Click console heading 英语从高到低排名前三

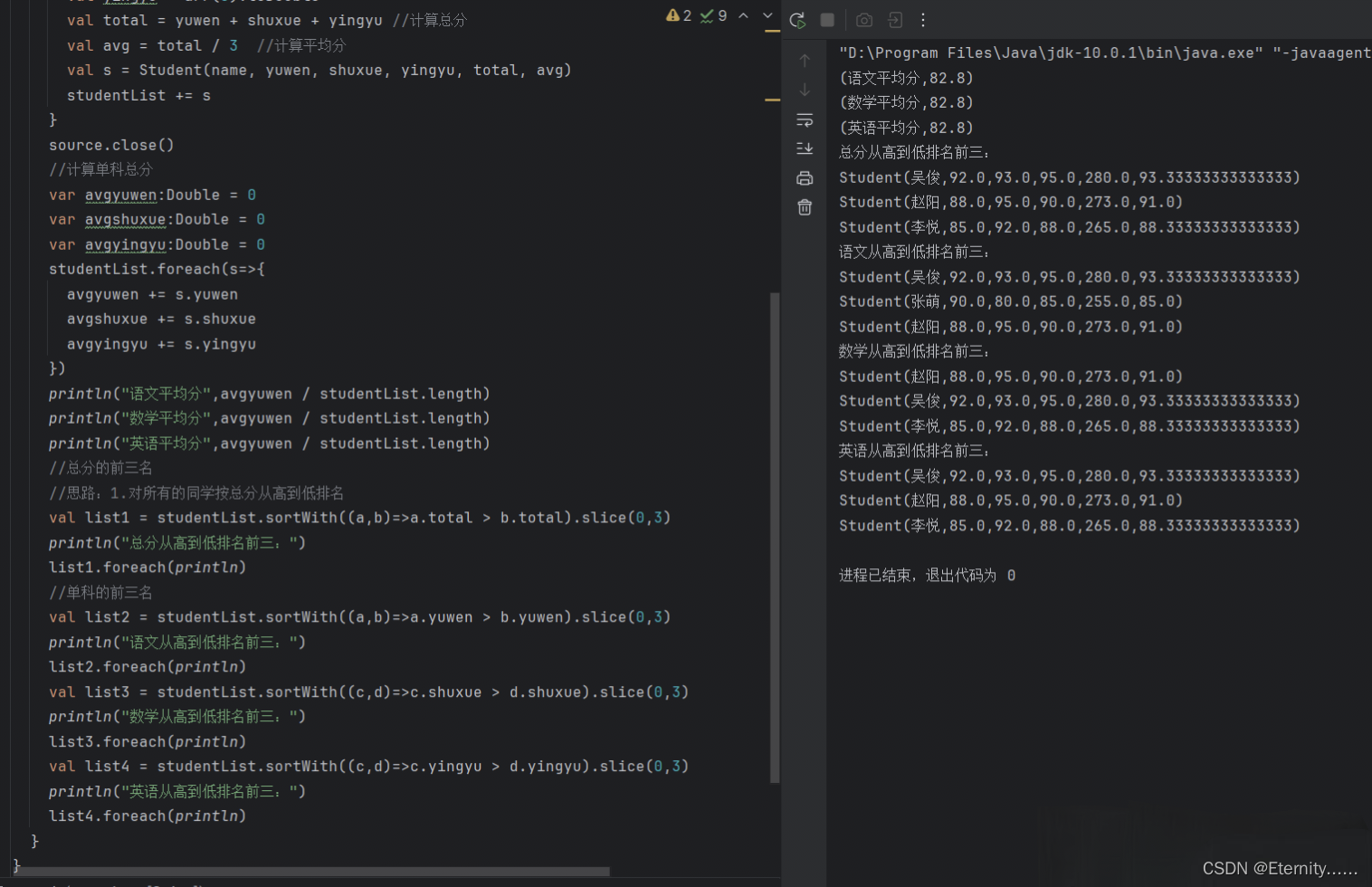[914, 451]
